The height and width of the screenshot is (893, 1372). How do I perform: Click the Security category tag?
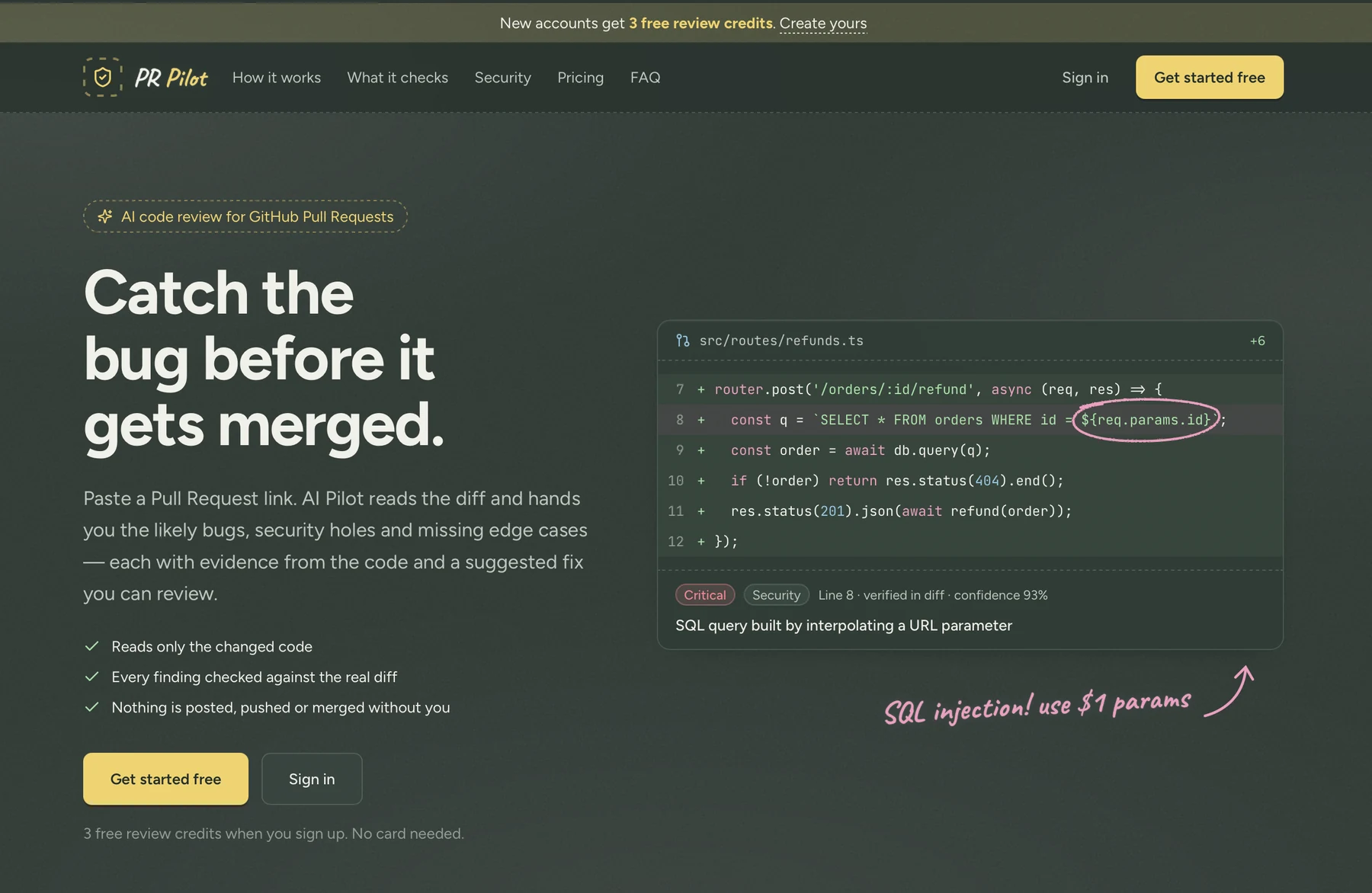[776, 595]
